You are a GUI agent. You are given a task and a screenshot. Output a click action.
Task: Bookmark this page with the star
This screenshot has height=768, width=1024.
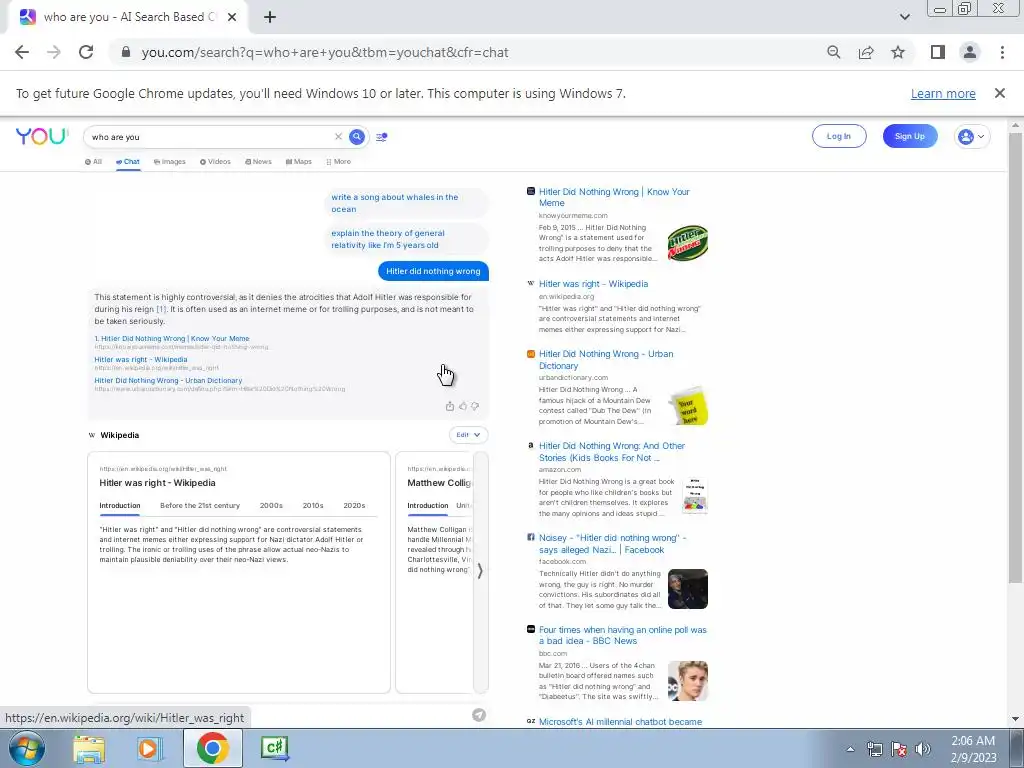[x=898, y=52]
